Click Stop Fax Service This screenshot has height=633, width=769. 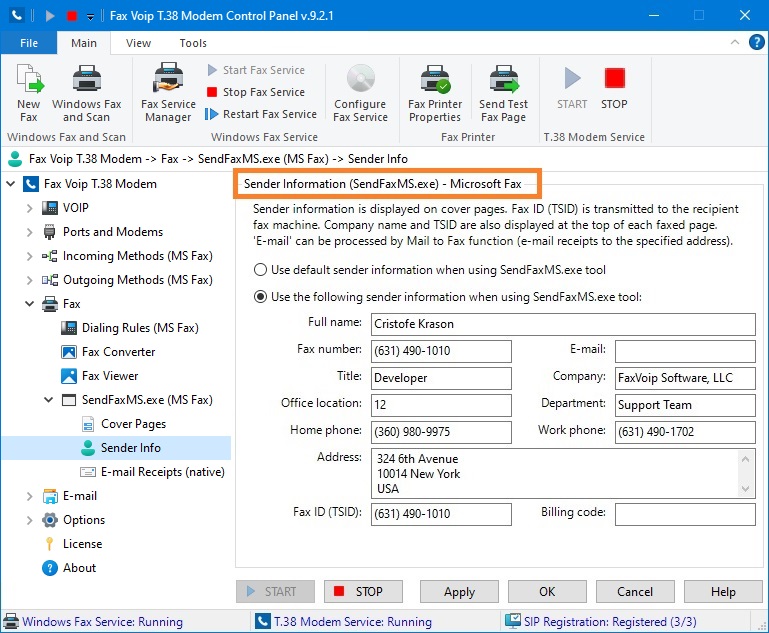click(x=256, y=92)
